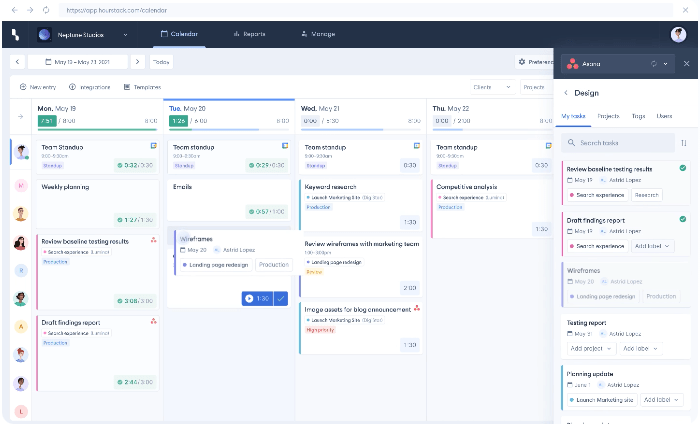
Task: Go to the previous week arrow
Action: pyautogui.click(x=19, y=62)
